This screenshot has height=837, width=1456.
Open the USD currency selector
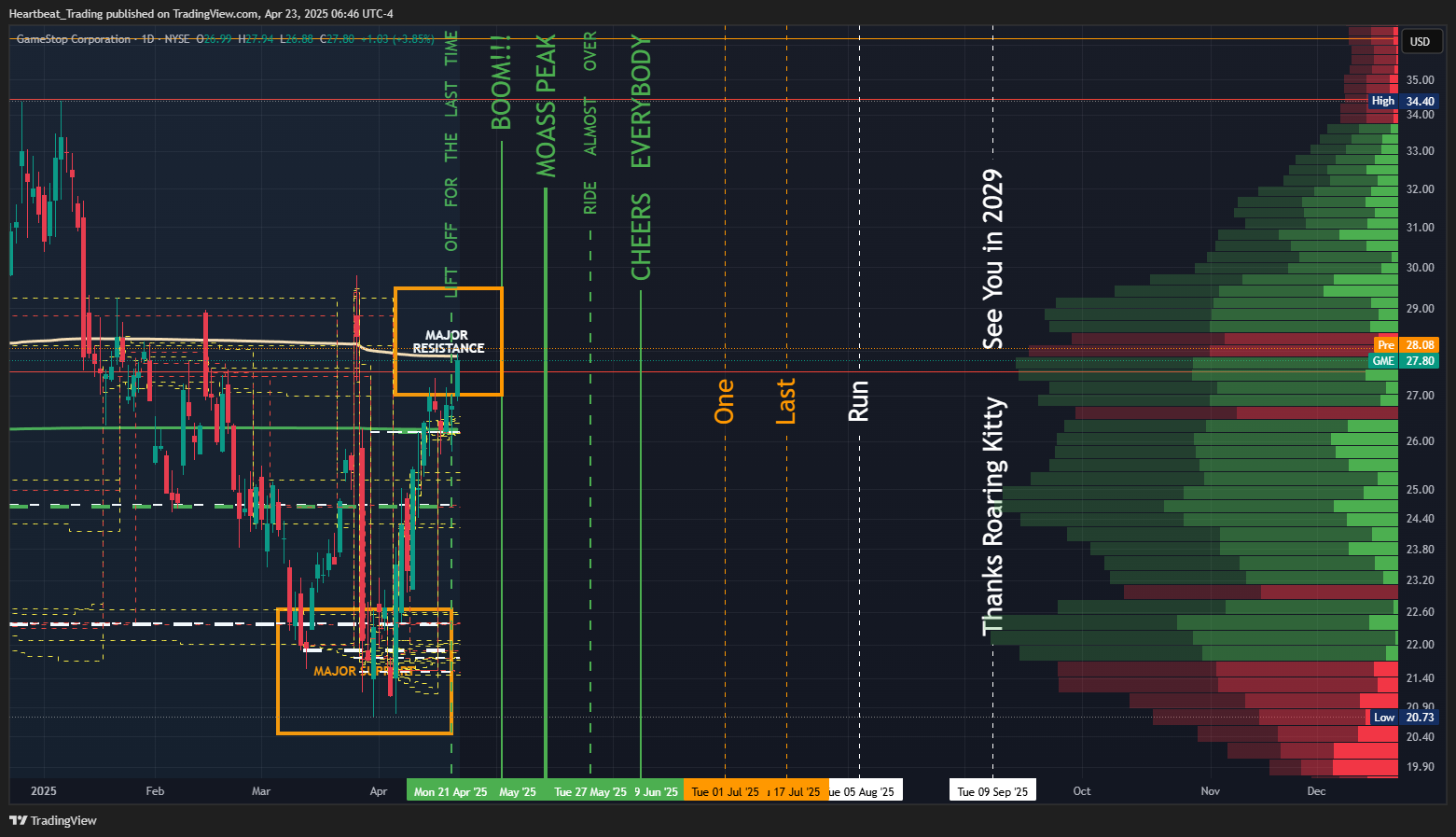pyautogui.click(x=1420, y=41)
